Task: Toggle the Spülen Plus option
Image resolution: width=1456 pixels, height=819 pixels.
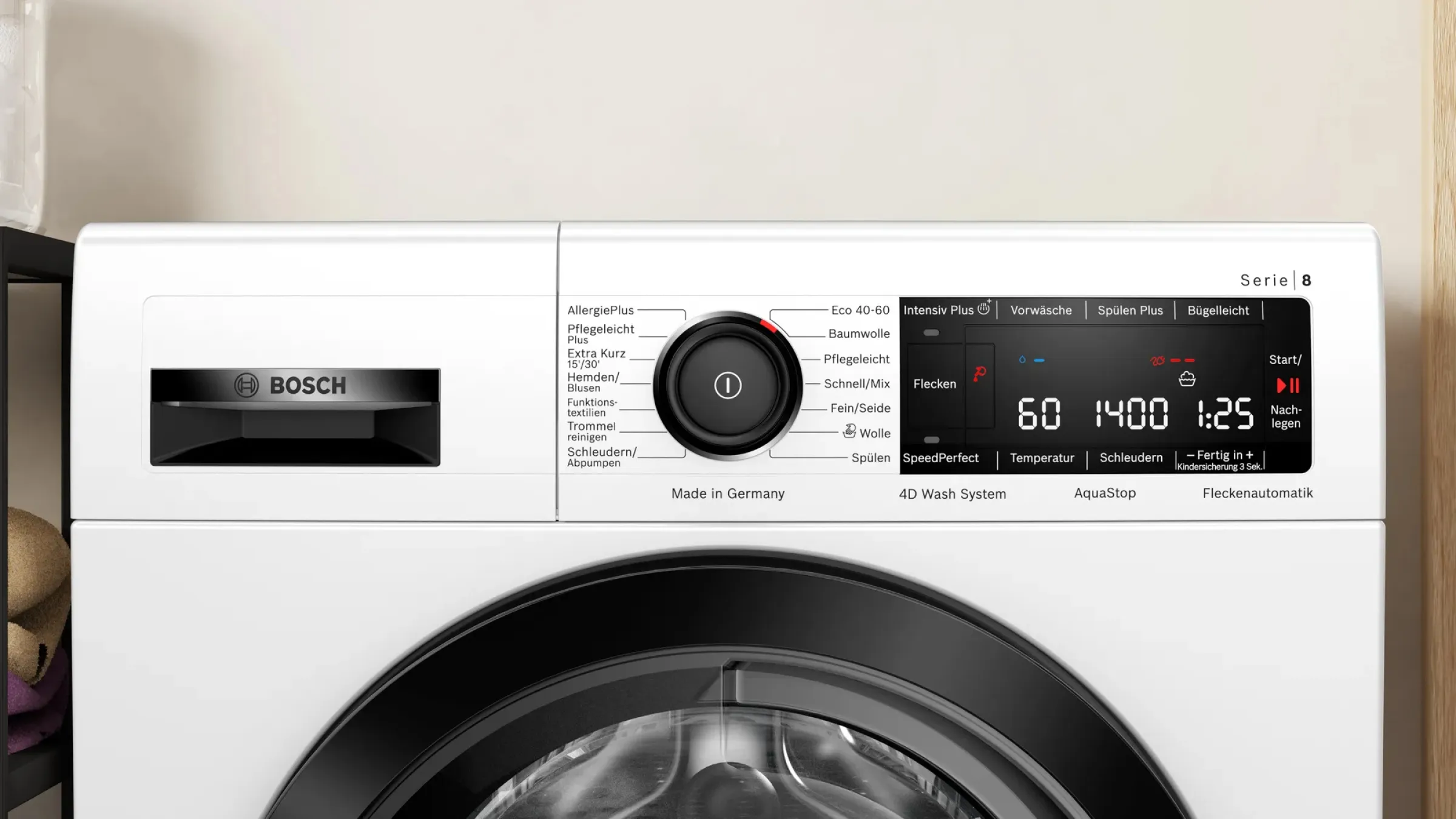Action: tap(1130, 310)
